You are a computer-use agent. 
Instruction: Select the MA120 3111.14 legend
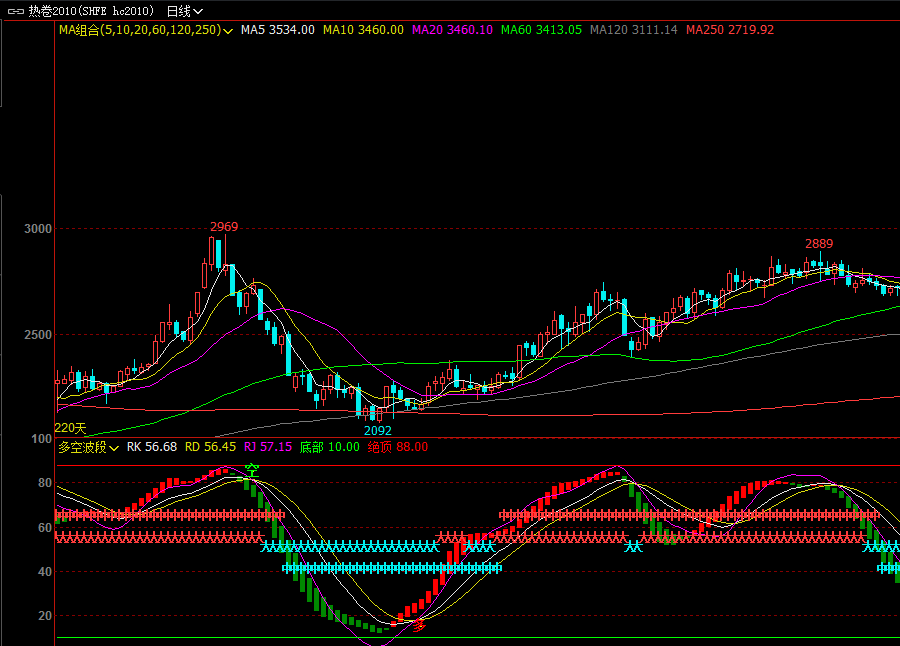(x=633, y=30)
